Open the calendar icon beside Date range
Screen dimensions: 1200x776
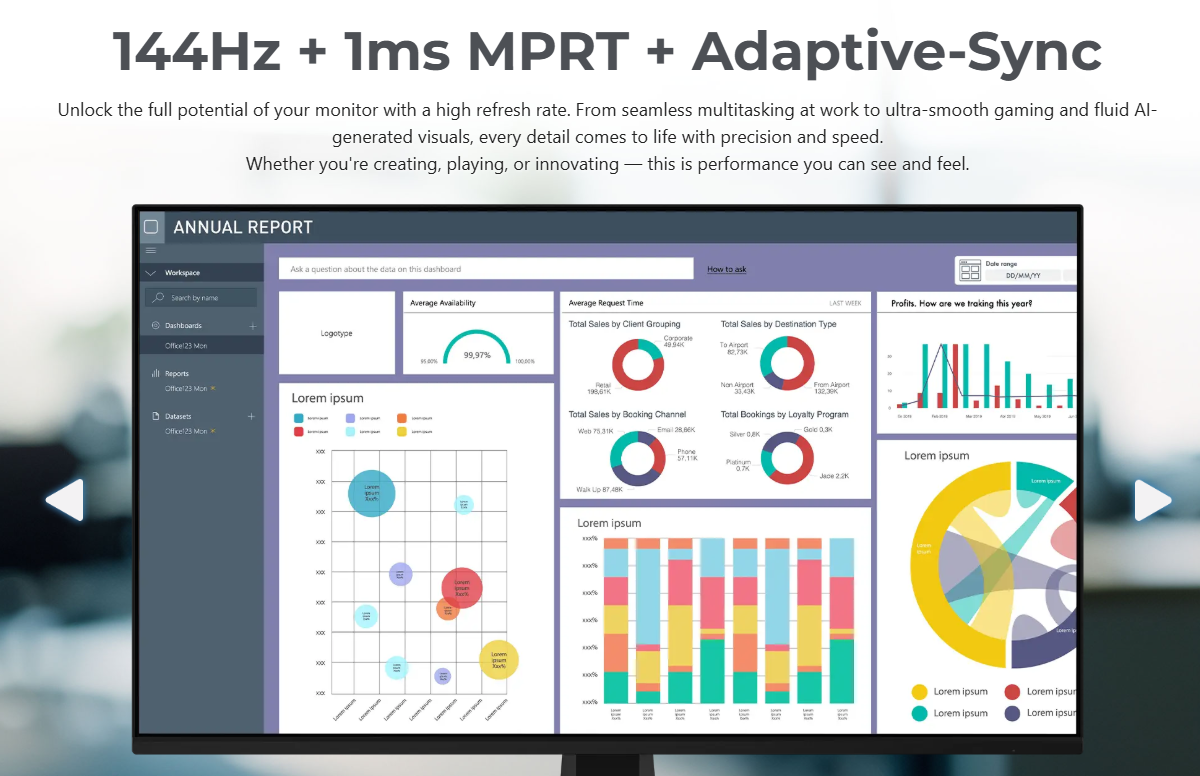click(970, 270)
